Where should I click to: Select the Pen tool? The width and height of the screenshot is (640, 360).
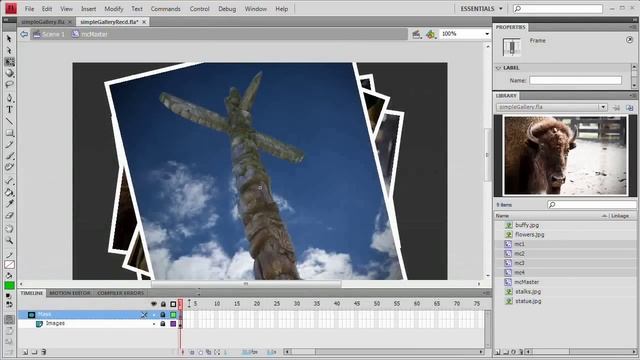point(9,98)
